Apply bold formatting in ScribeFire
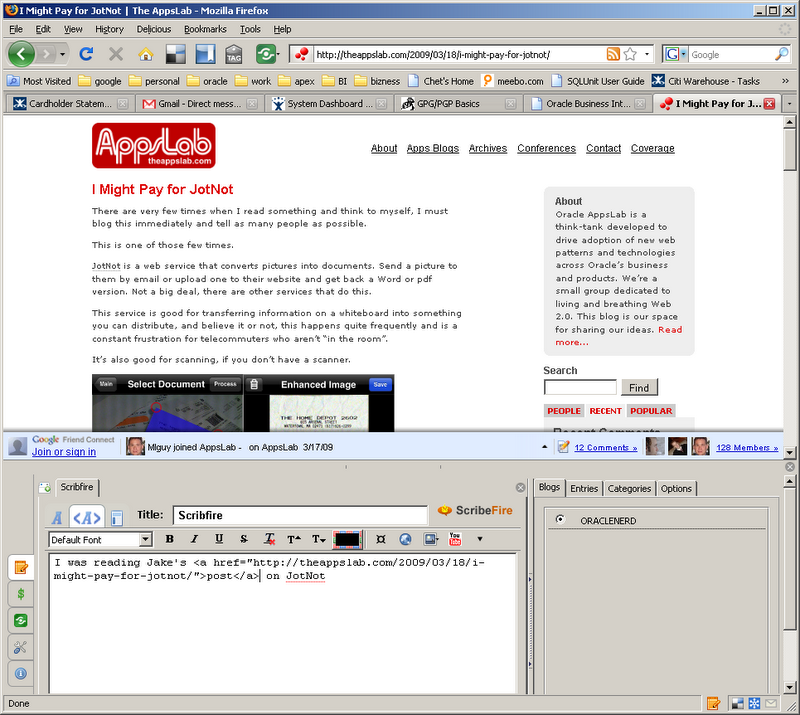 [x=170, y=539]
